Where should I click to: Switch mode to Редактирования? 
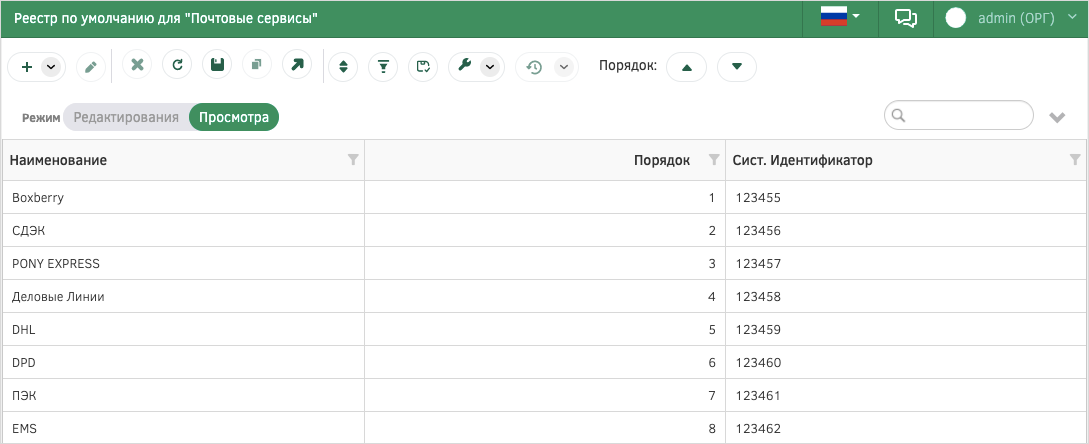coord(126,117)
